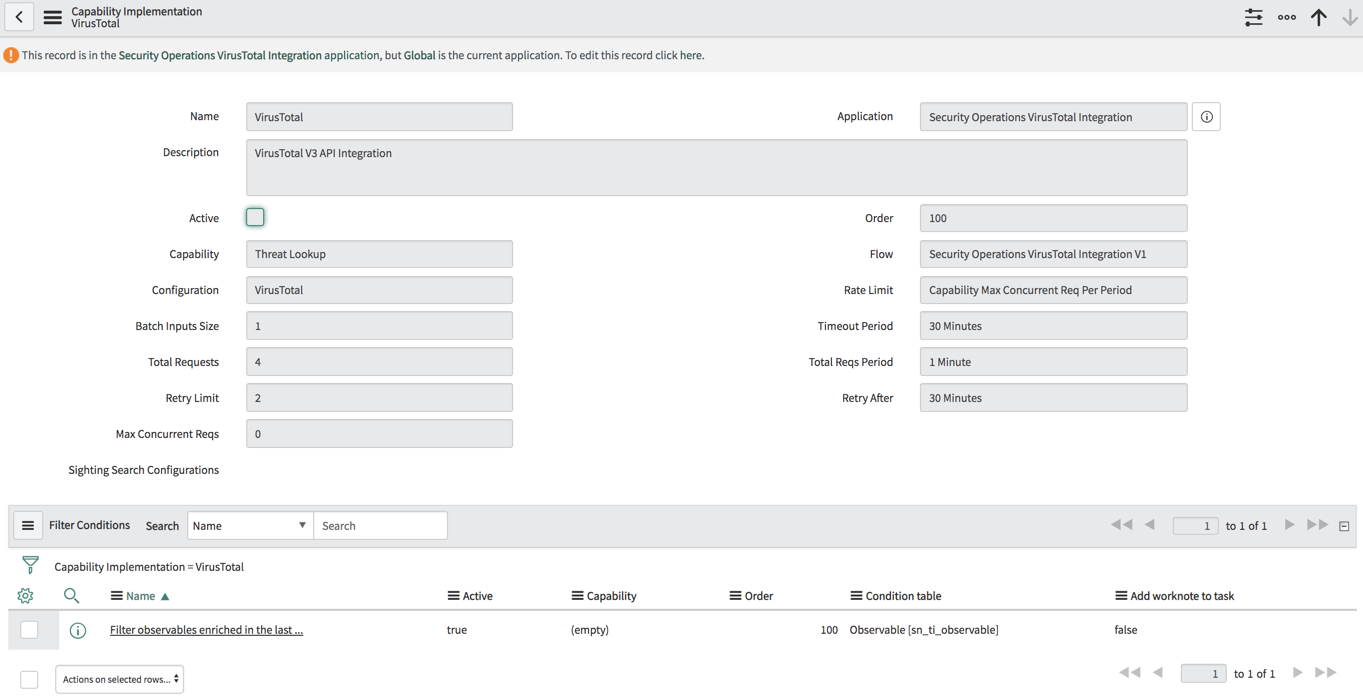This screenshot has height=696, width=1363.
Task: Open Actions on selected rows dropdown
Action: pos(120,679)
